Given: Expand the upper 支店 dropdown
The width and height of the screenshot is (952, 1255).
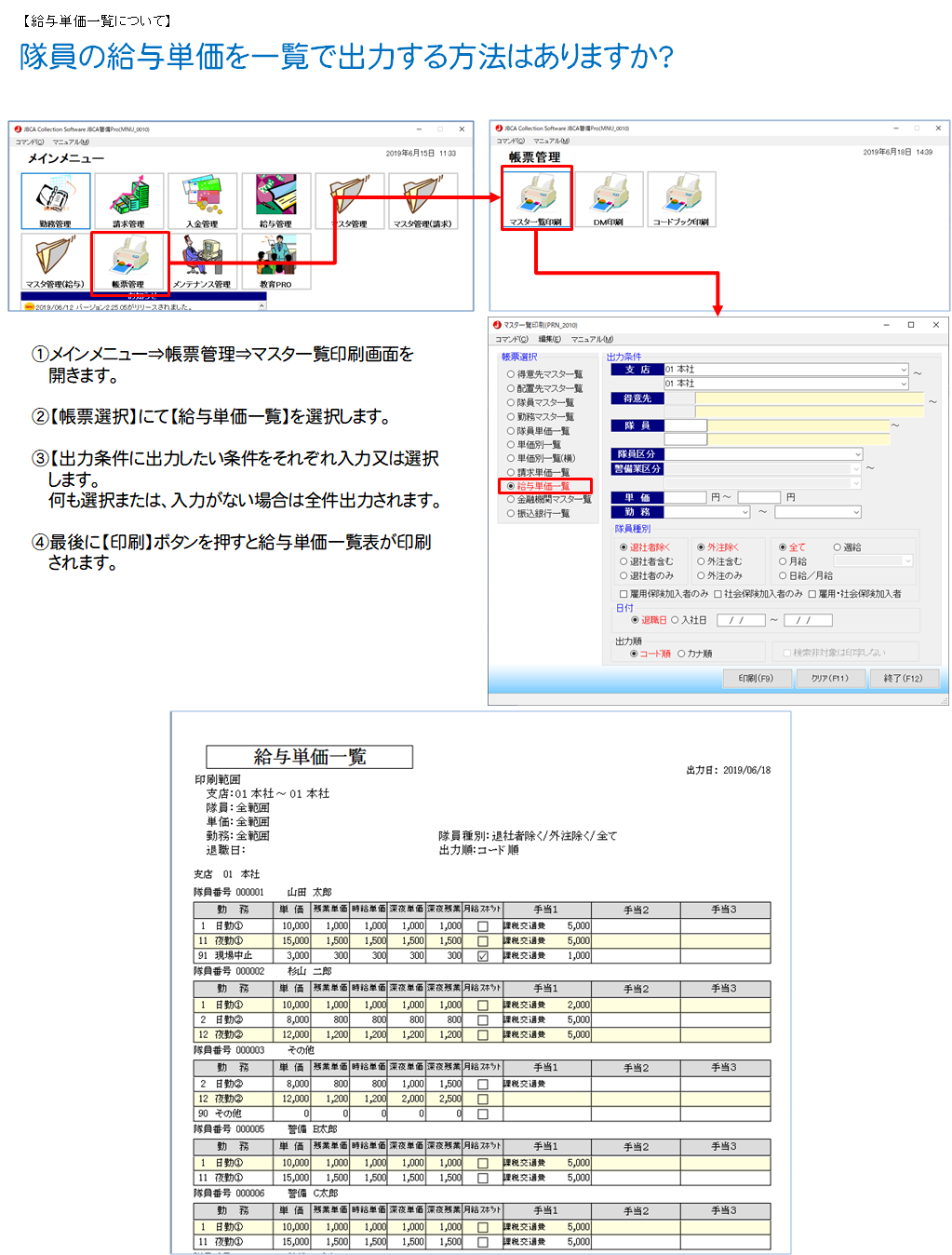Looking at the screenshot, I should pos(903,370).
